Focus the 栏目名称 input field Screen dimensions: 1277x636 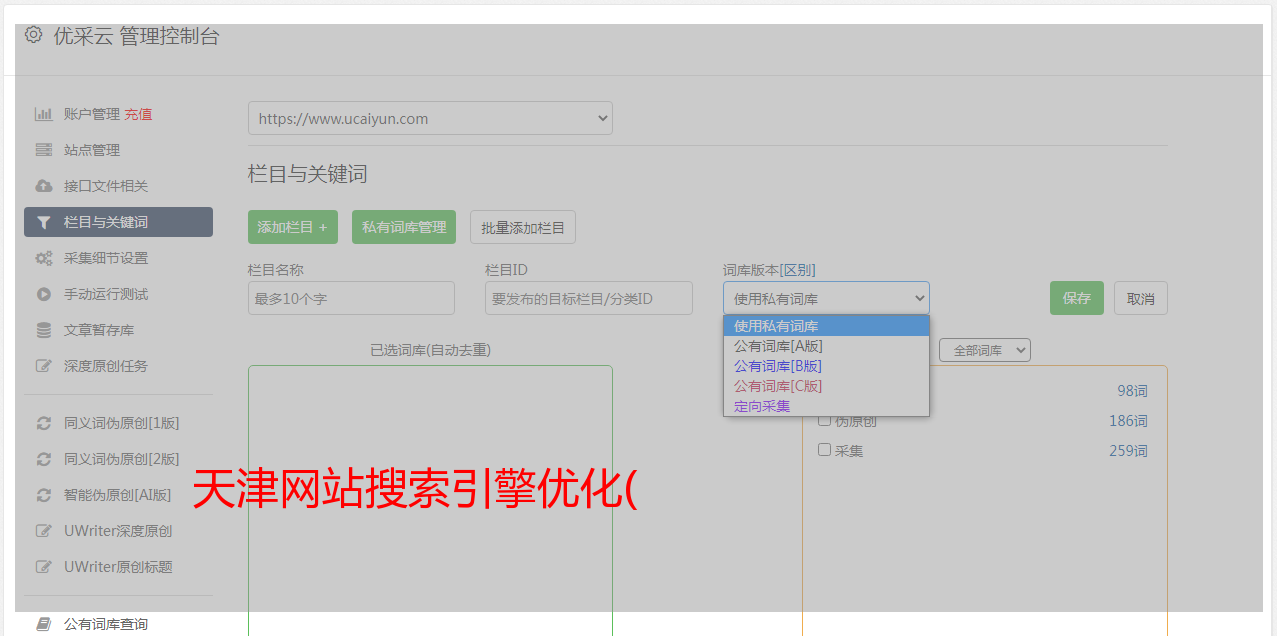tap(351, 298)
